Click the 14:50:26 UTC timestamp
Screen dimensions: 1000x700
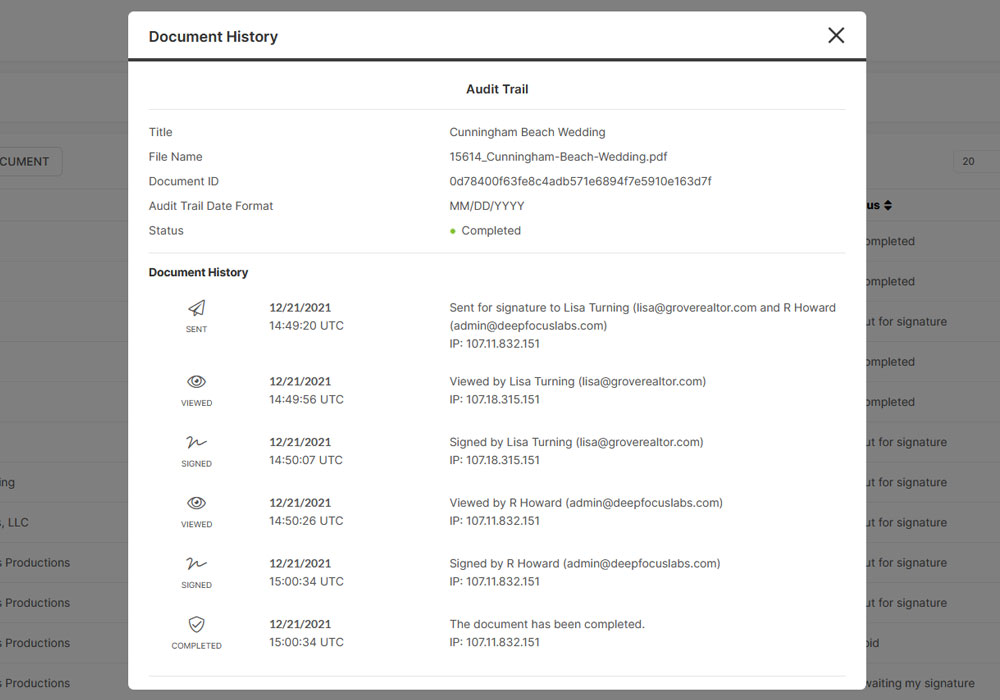click(306, 521)
